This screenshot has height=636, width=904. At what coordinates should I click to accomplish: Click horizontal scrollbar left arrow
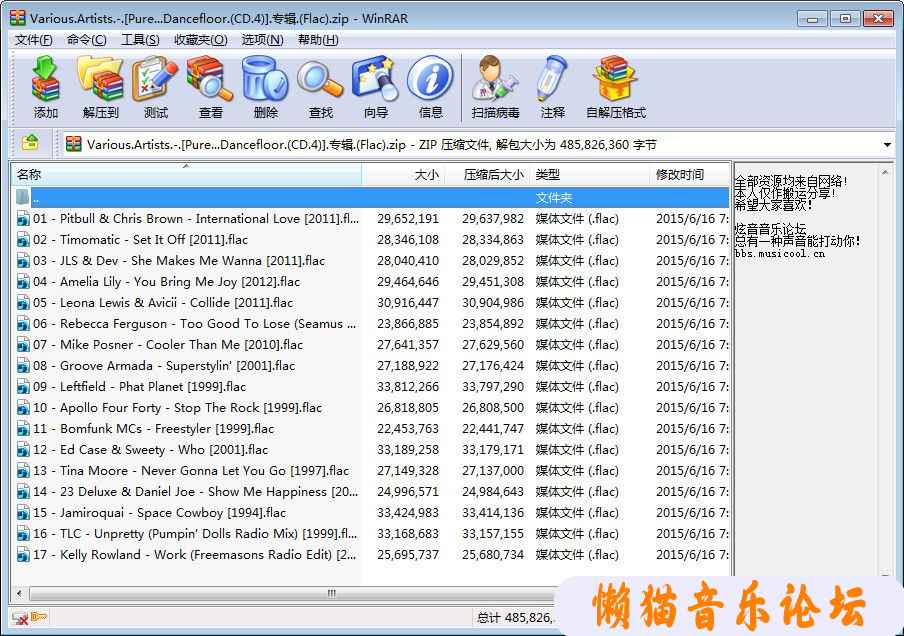coord(20,593)
